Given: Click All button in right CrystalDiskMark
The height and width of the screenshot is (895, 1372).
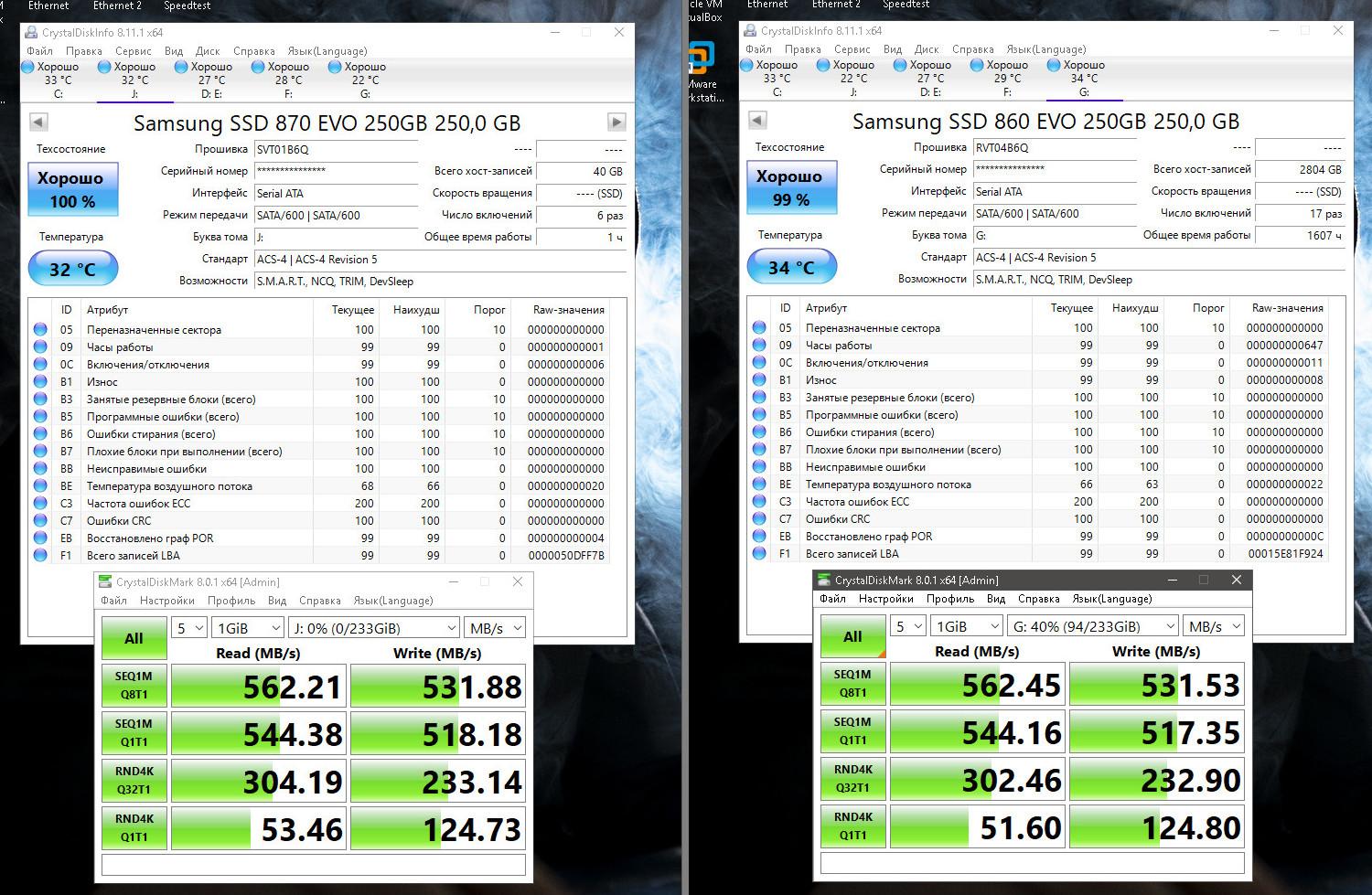Looking at the screenshot, I should [x=852, y=636].
